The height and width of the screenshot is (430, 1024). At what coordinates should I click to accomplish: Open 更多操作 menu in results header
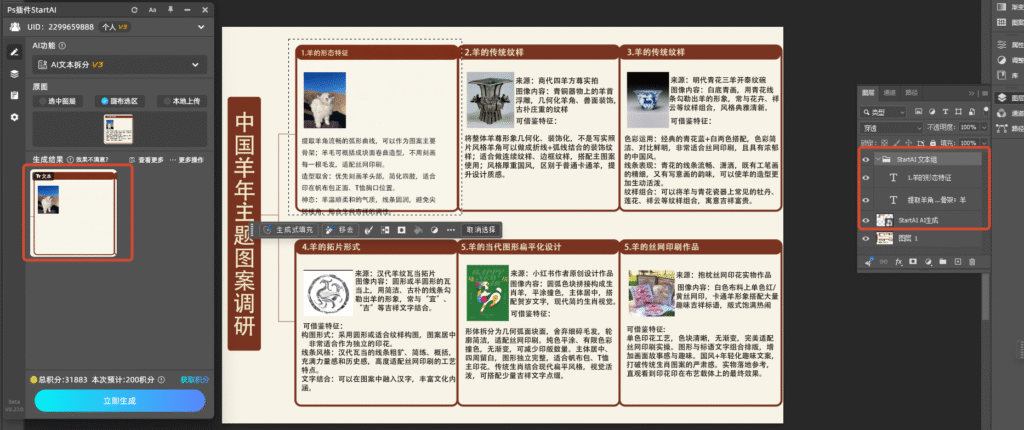186,159
